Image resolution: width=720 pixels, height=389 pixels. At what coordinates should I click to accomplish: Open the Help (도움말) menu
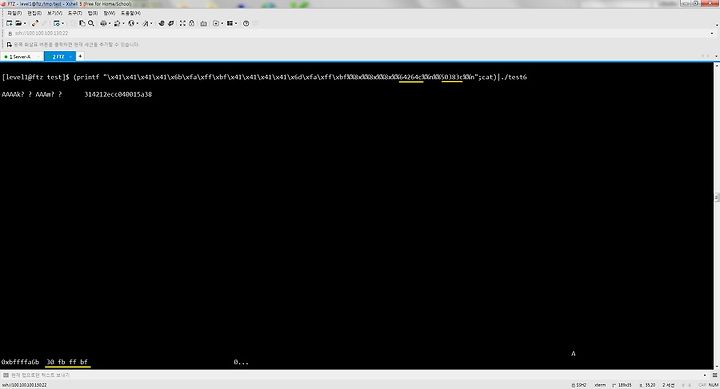pos(131,13)
